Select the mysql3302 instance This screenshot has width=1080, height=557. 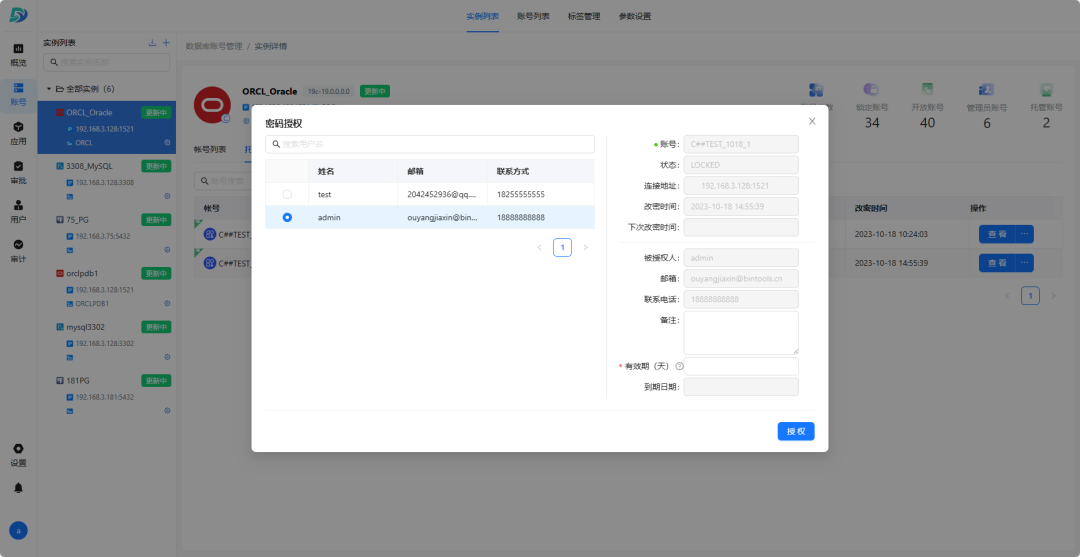(x=107, y=341)
